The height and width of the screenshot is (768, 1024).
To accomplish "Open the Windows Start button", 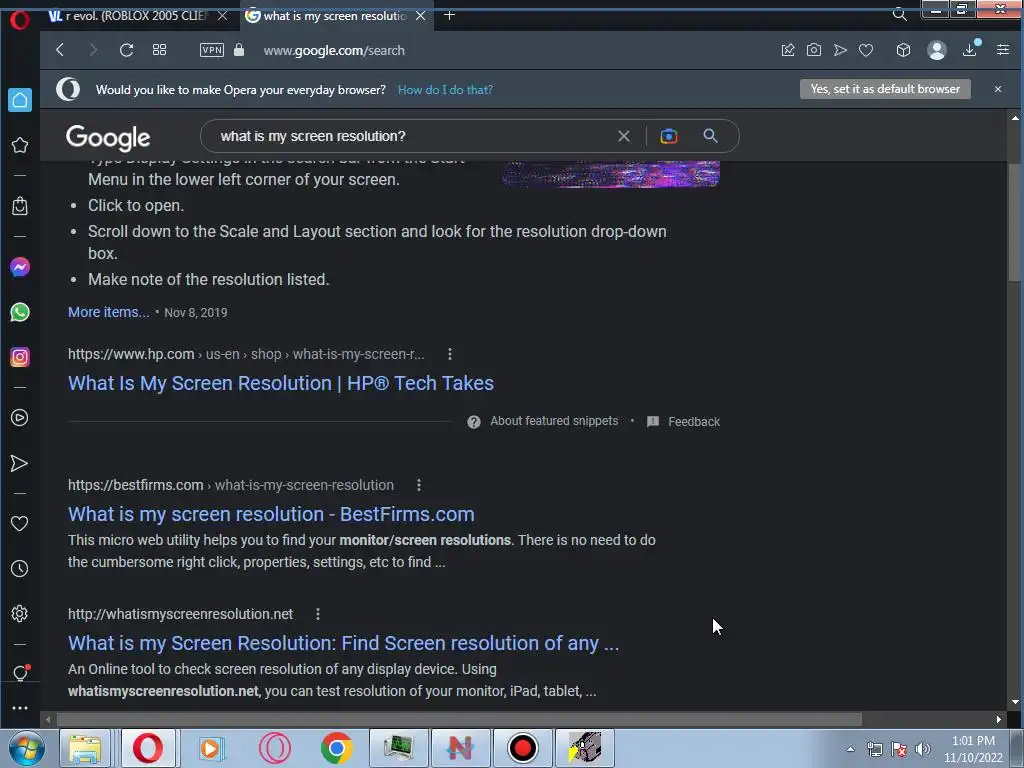I will pos(27,748).
